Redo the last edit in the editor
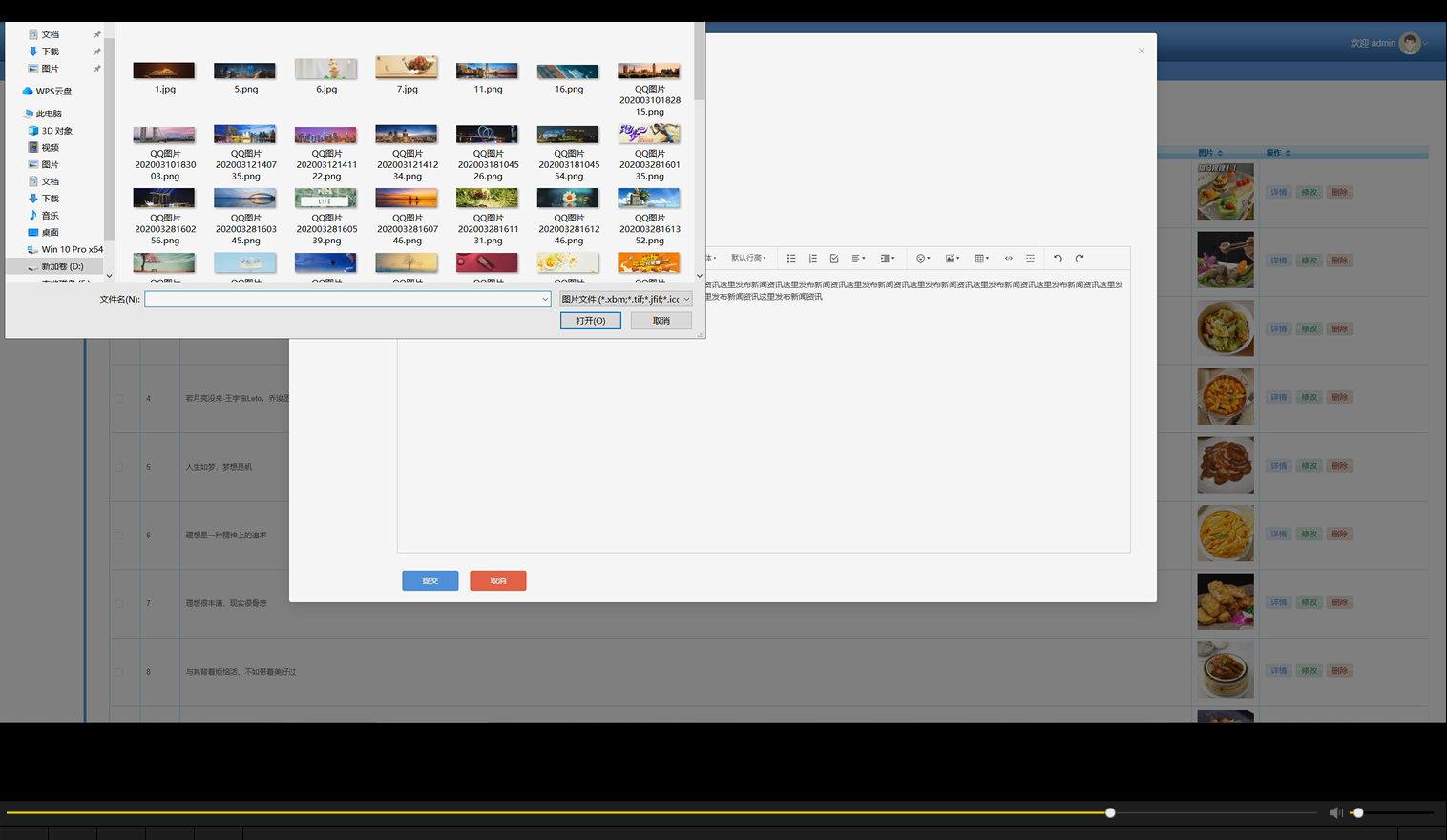Screen dimensions: 1447x840 [x=1080, y=259]
